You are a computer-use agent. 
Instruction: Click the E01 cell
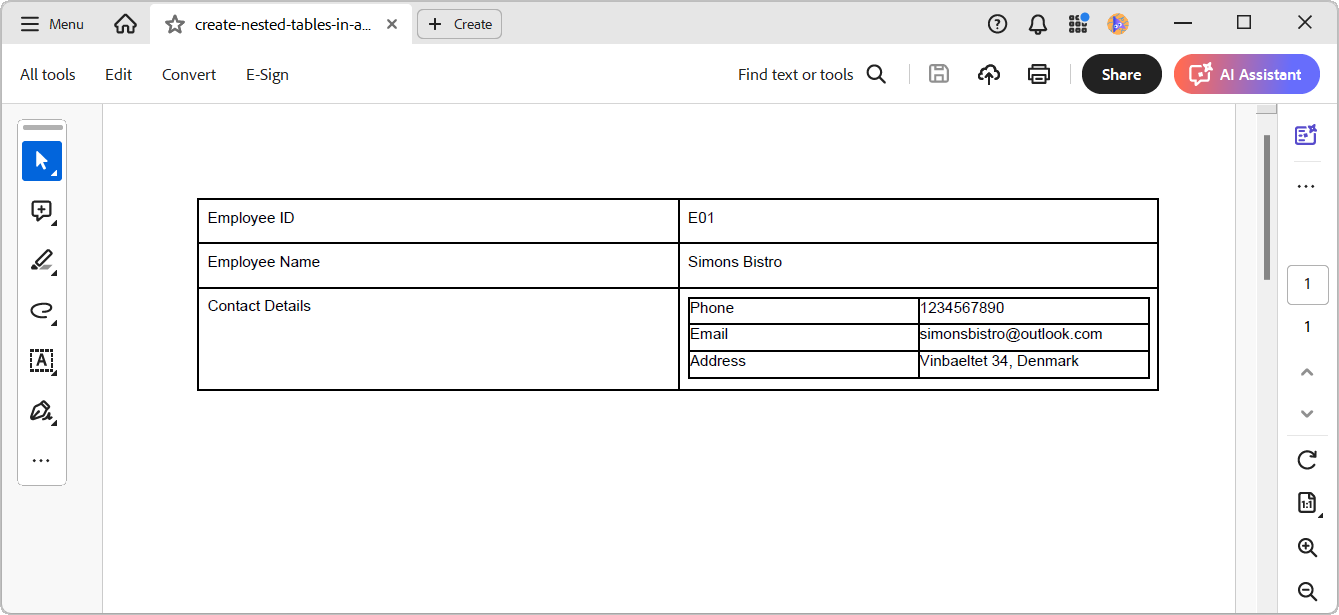[918, 221]
